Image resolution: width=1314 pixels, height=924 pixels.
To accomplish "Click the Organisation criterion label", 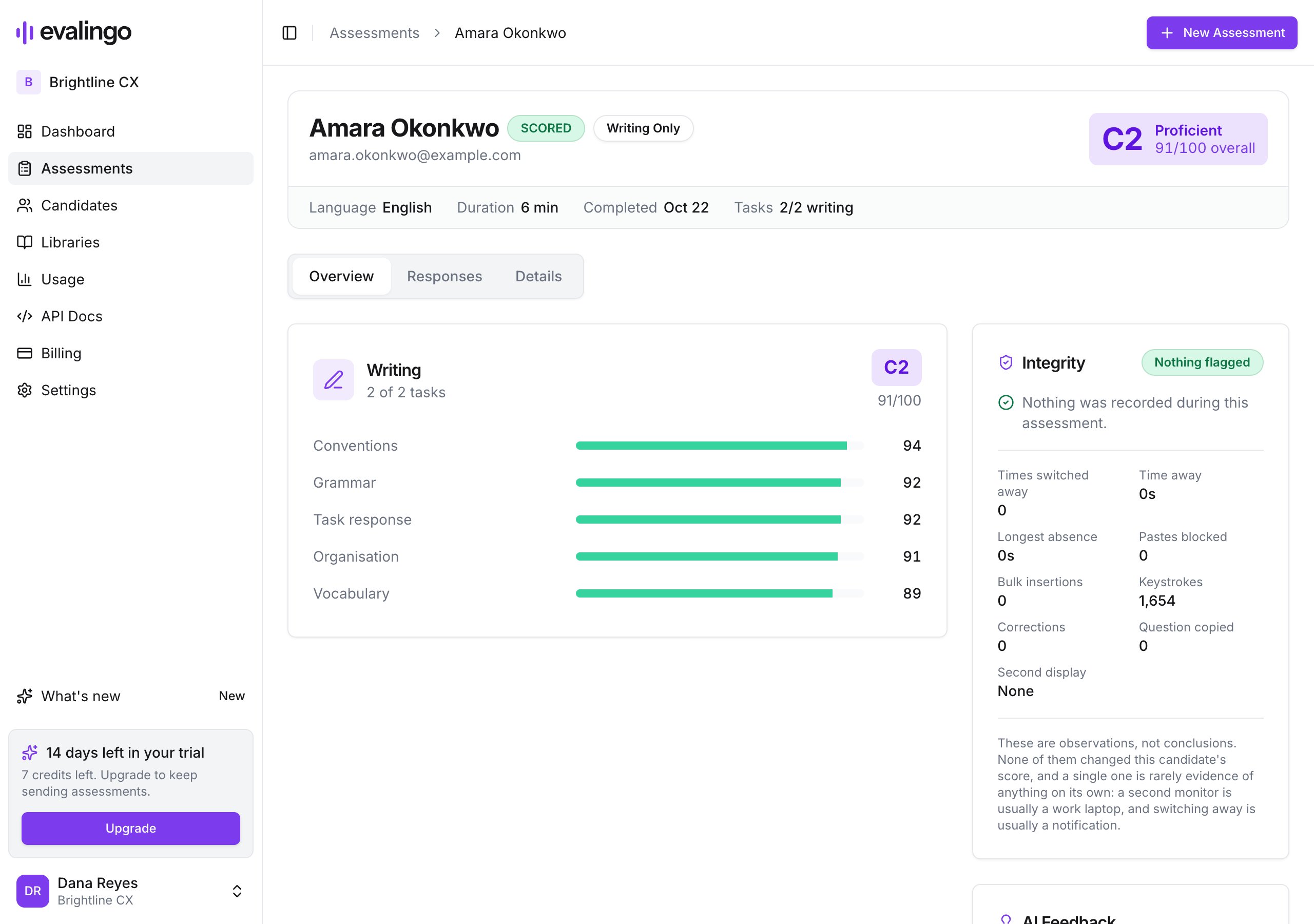I will (x=355, y=556).
